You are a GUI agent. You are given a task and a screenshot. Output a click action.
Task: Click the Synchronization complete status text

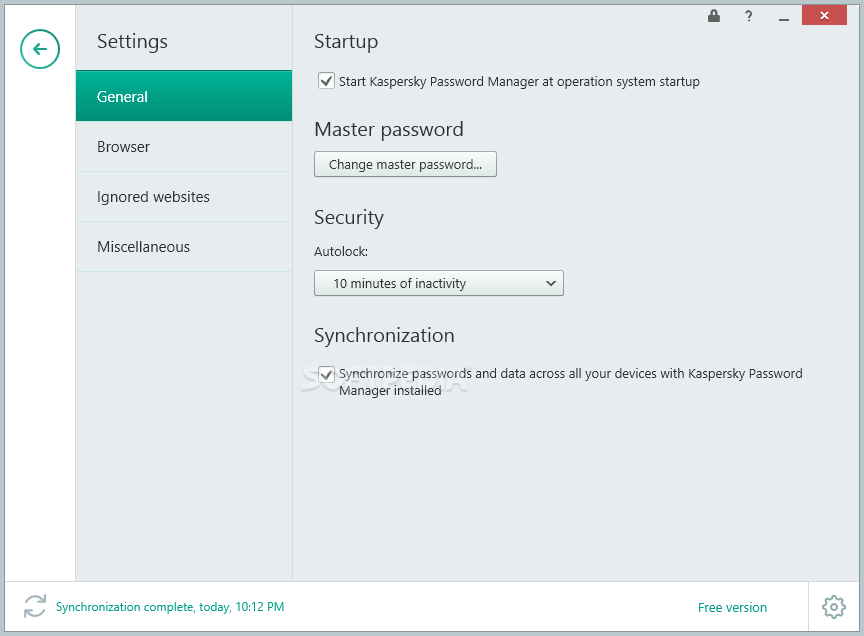pyautogui.click(x=170, y=607)
